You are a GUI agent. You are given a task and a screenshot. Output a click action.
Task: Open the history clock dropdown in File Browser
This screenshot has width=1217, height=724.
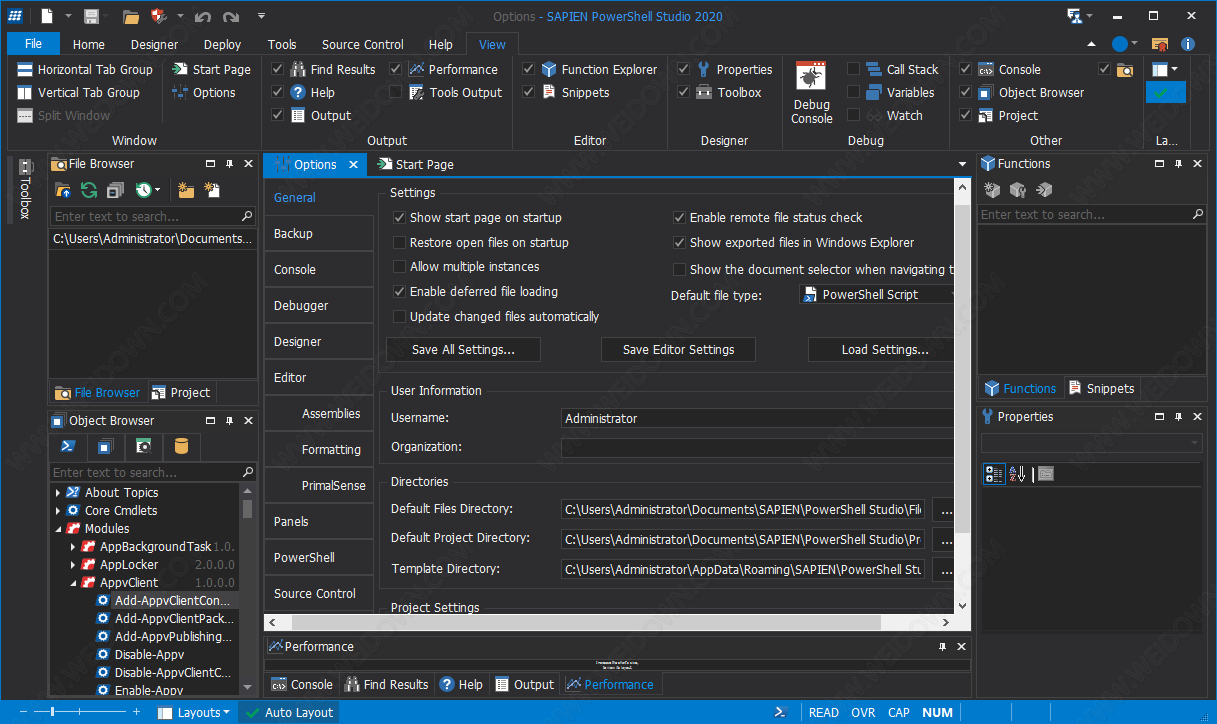149,190
